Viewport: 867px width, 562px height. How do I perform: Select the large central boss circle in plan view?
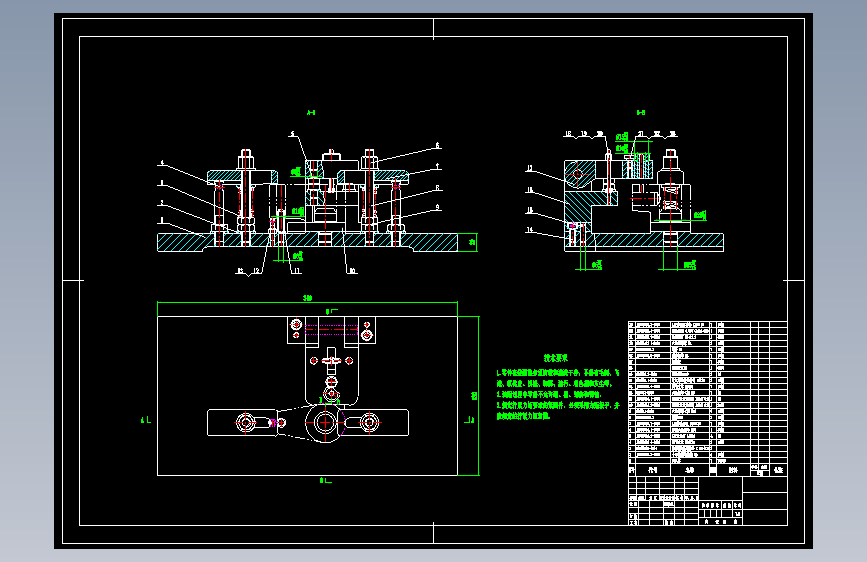coord(326,423)
